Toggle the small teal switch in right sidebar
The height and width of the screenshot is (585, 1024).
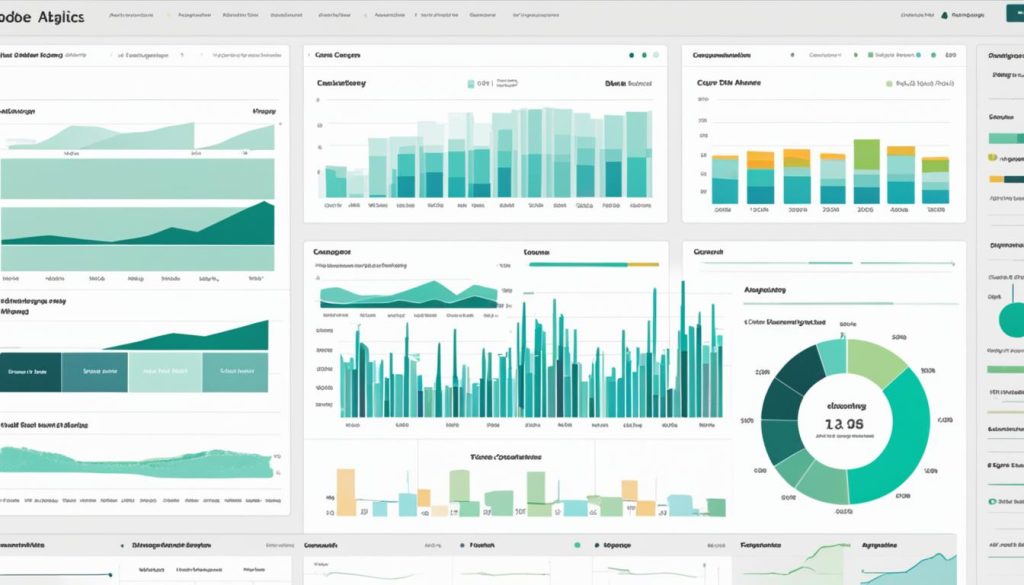993,501
